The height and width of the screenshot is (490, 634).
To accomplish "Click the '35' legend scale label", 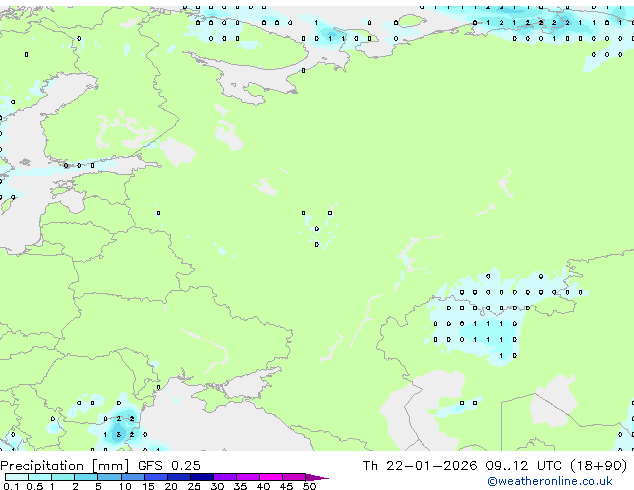I will click(x=241, y=486).
